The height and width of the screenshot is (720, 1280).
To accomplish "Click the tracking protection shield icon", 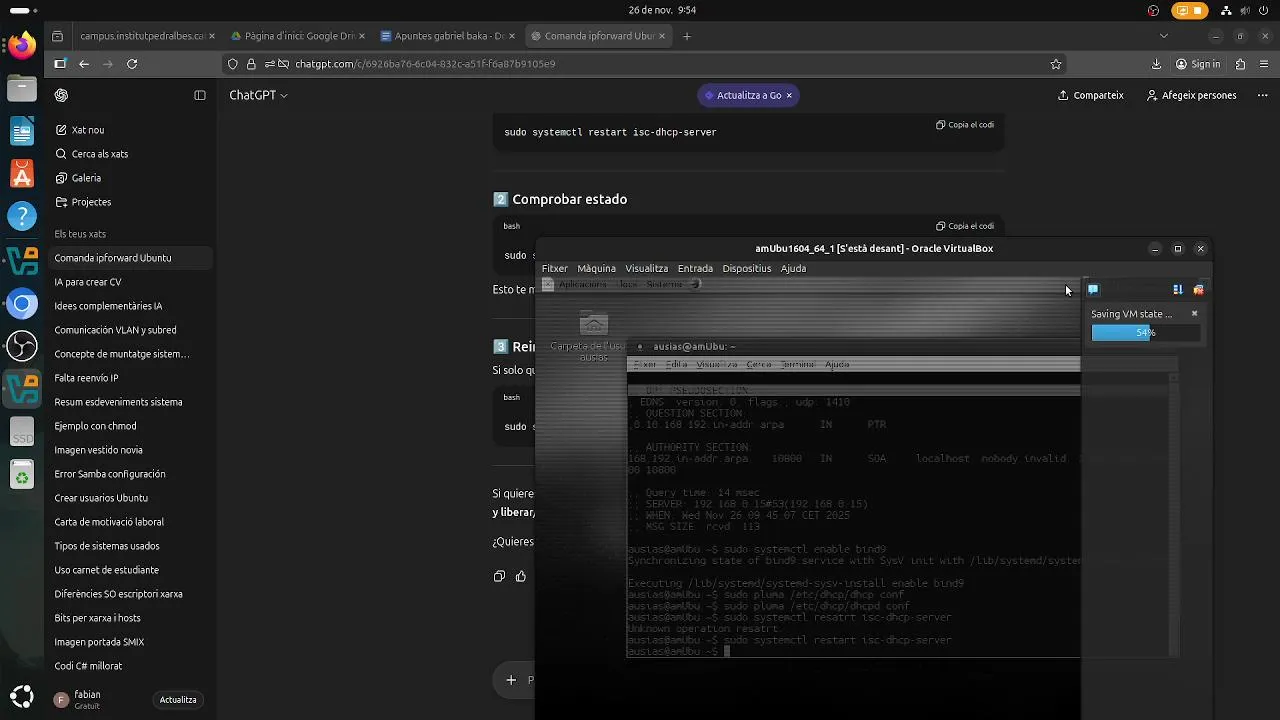I will click(x=233, y=64).
